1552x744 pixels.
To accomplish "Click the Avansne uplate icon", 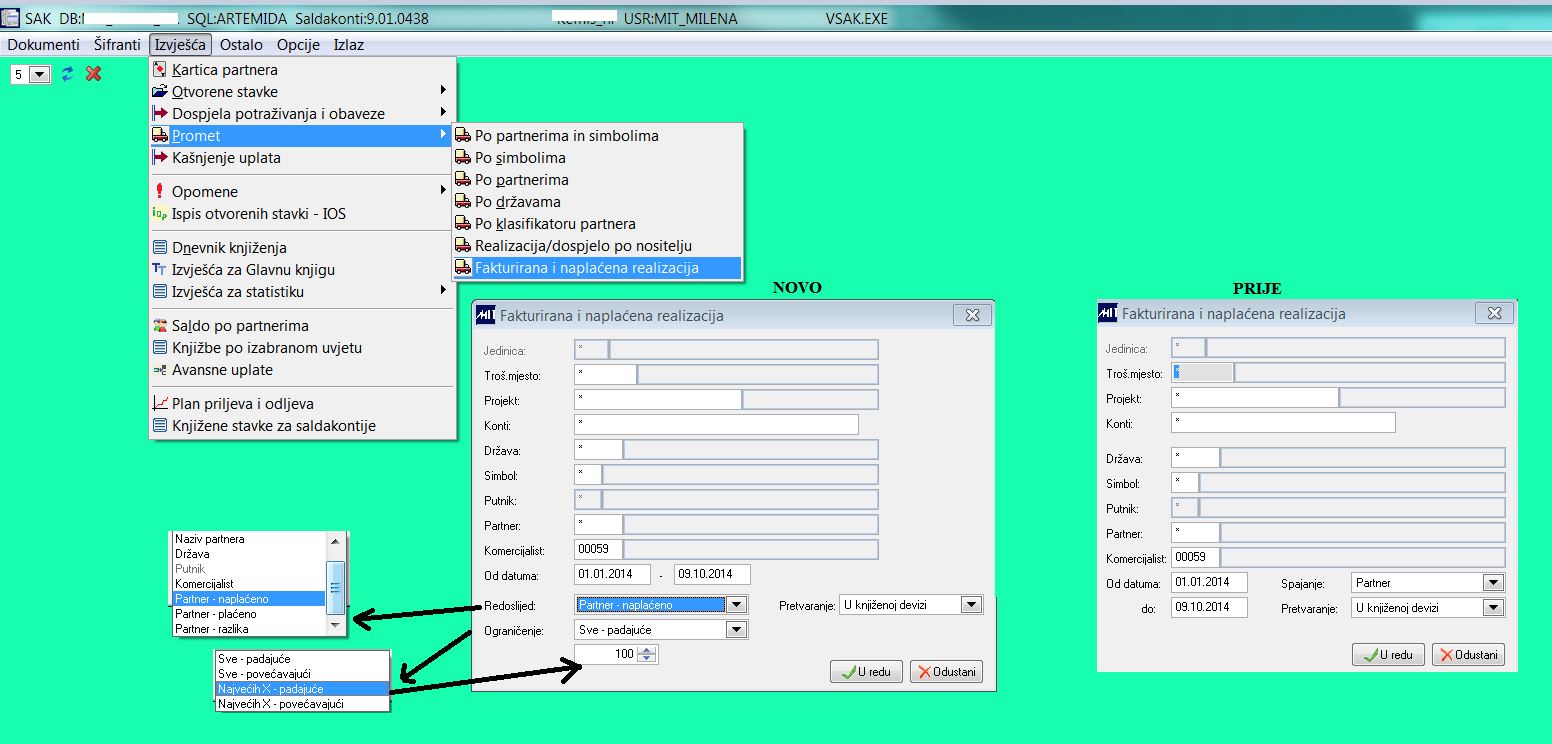I will [x=160, y=370].
